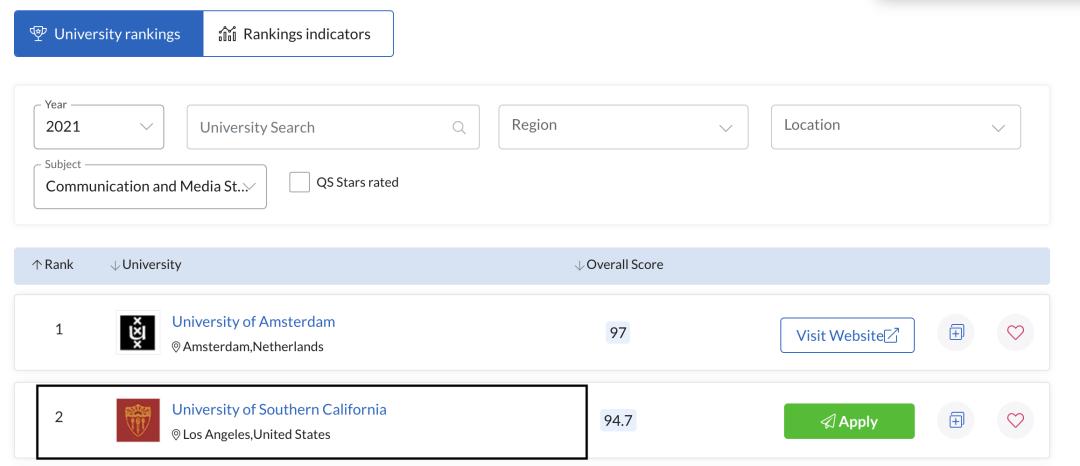1080x466 pixels.
Task: Switch to the Rankings indicators tab
Action: click(298, 34)
